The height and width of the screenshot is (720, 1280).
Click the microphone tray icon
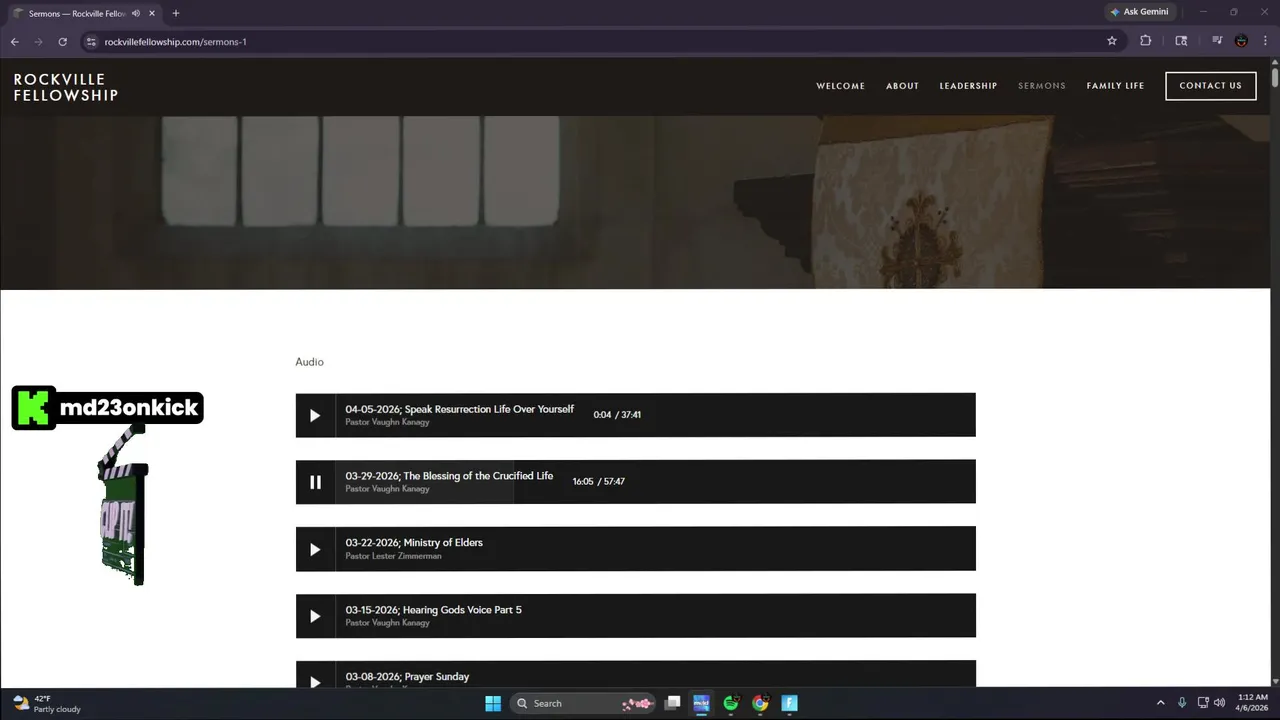(x=1182, y=703)
